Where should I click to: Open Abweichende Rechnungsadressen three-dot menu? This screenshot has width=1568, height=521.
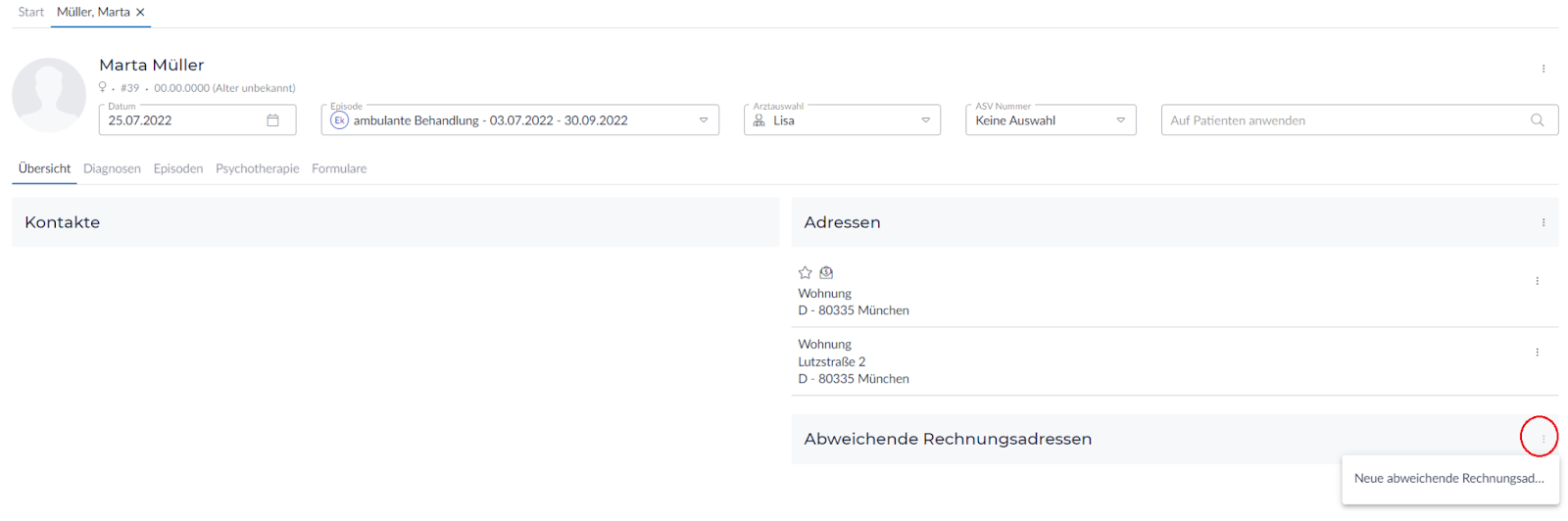tap(1542, 438)
